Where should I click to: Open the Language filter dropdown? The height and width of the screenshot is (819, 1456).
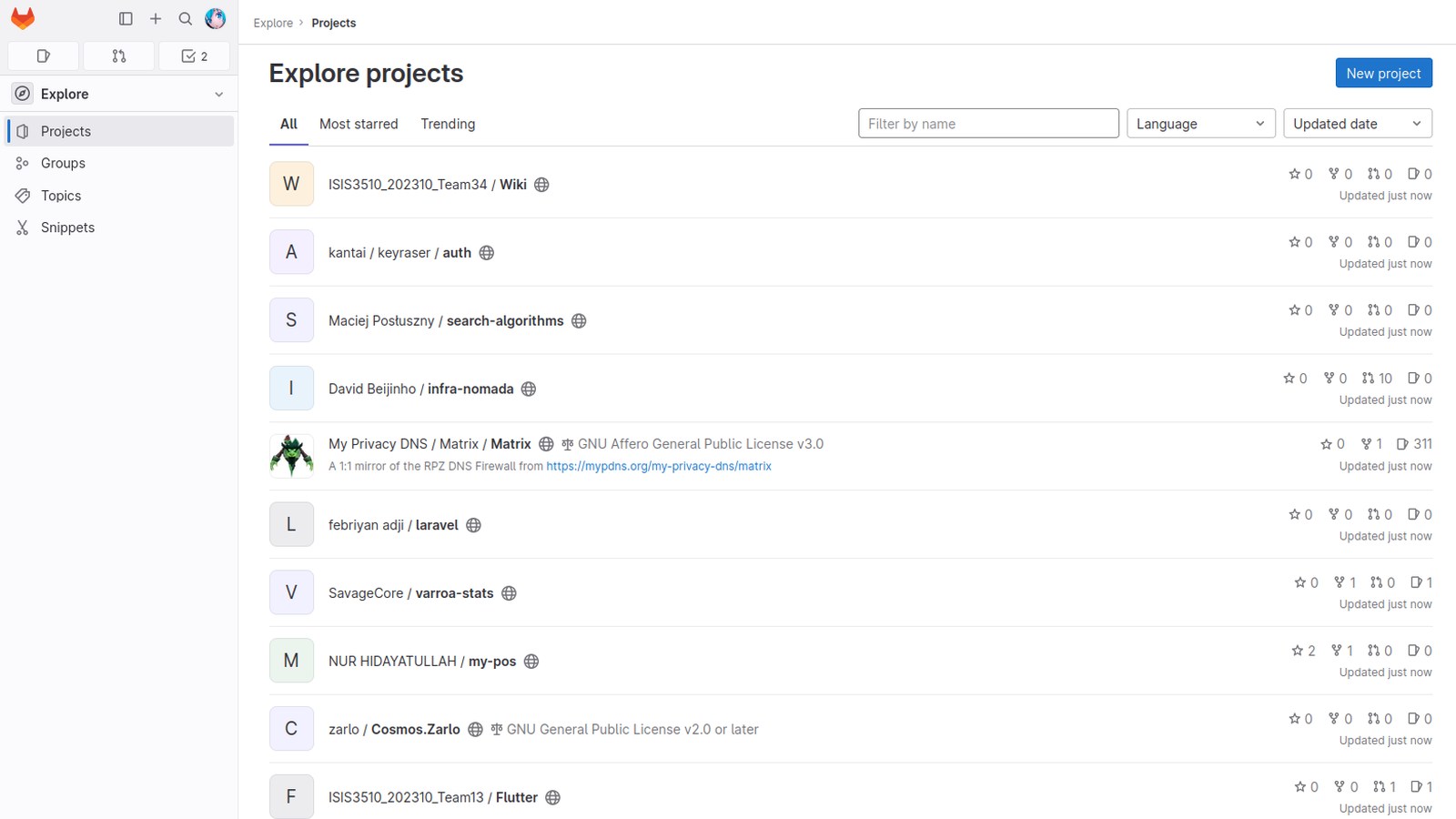pyautogui.click(x=1200, y=124)
